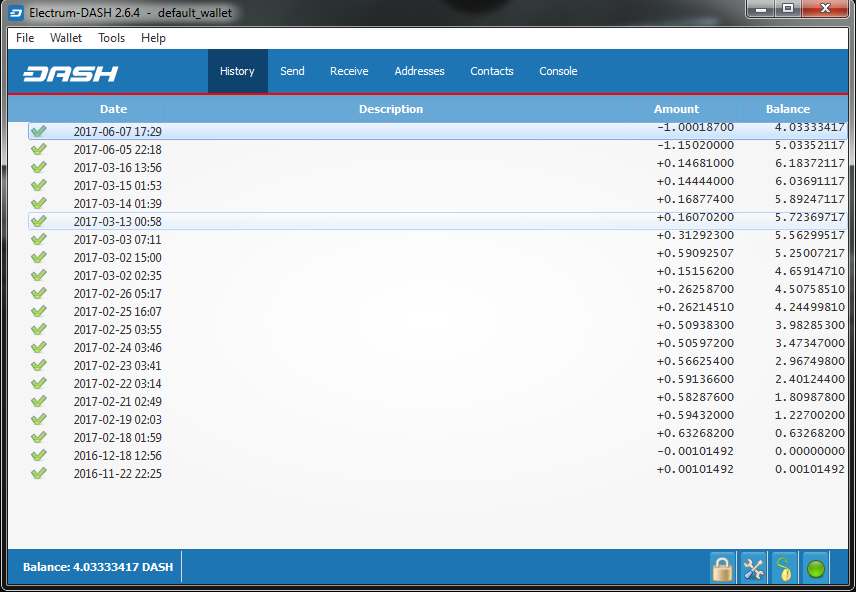Select balance 2.40124400 cell
The image size is (856, 592).
click(810, 380)
